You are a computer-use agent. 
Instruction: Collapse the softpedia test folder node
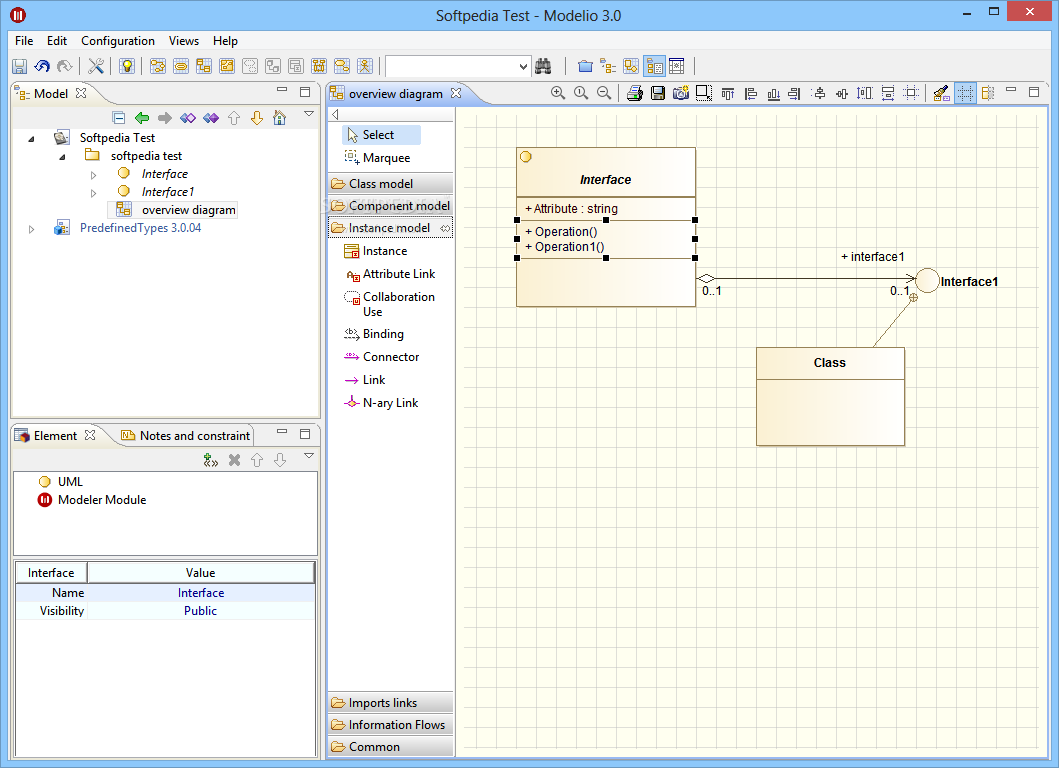[x=62, y=157]
